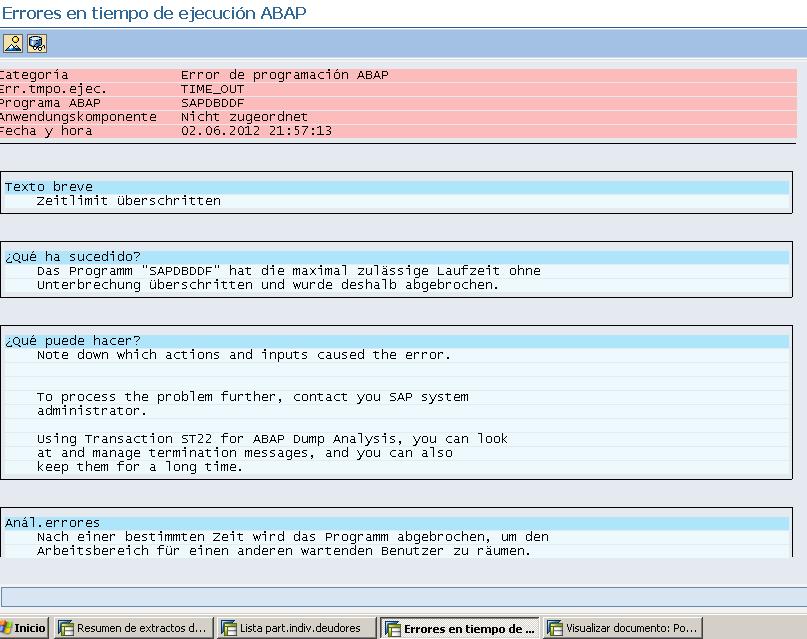The image size is (807, 639).
Task: Switch to Visualizar documento window
Action: [x=623, y=628]
